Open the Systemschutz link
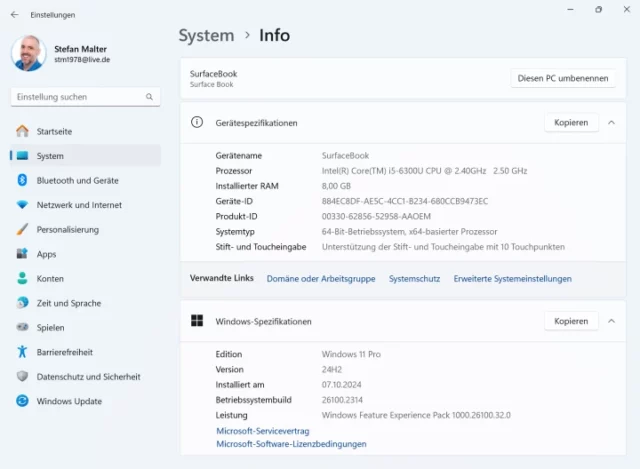This screenshot has width=640, height=469. pyautogui.click(x=414, y=279)
